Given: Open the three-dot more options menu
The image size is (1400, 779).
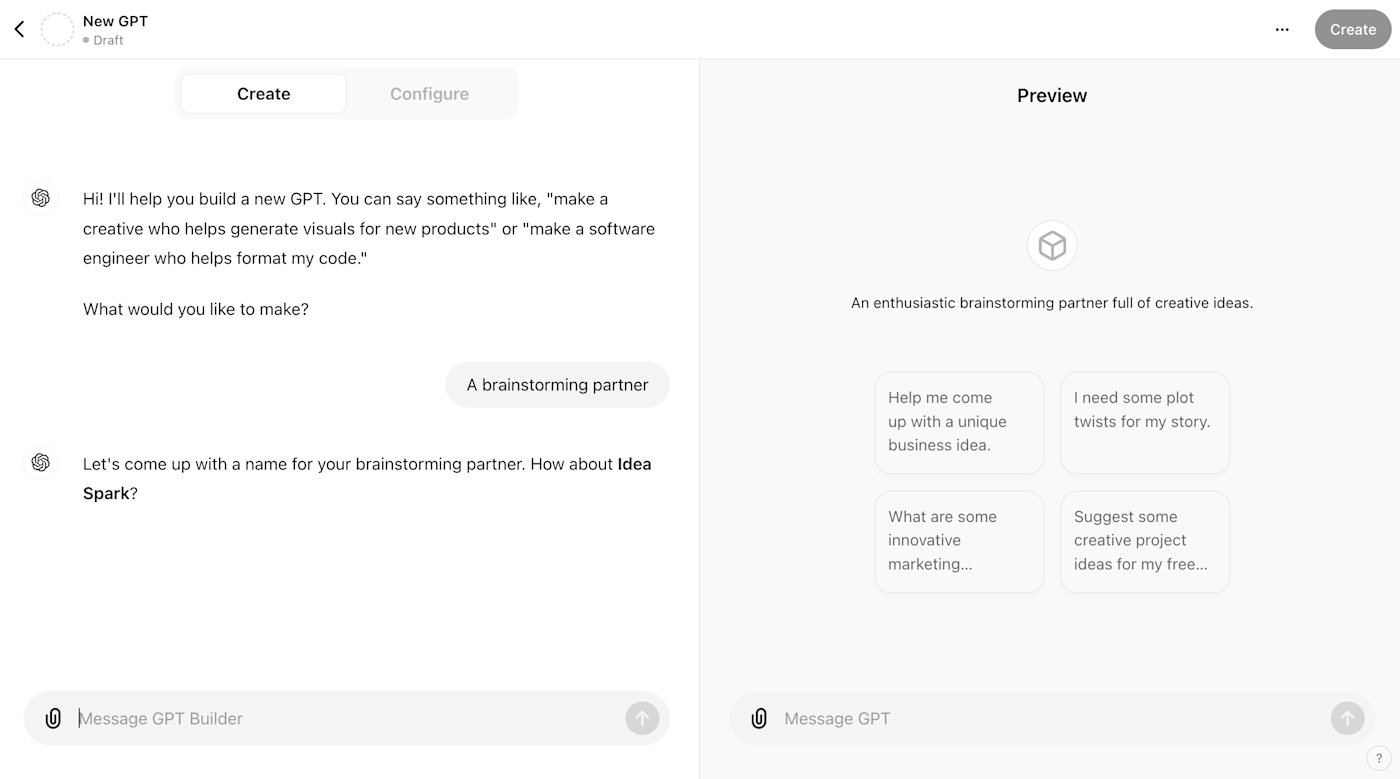Looking at the screenshot, I should pyautogui.click(x=1282, y=29).
